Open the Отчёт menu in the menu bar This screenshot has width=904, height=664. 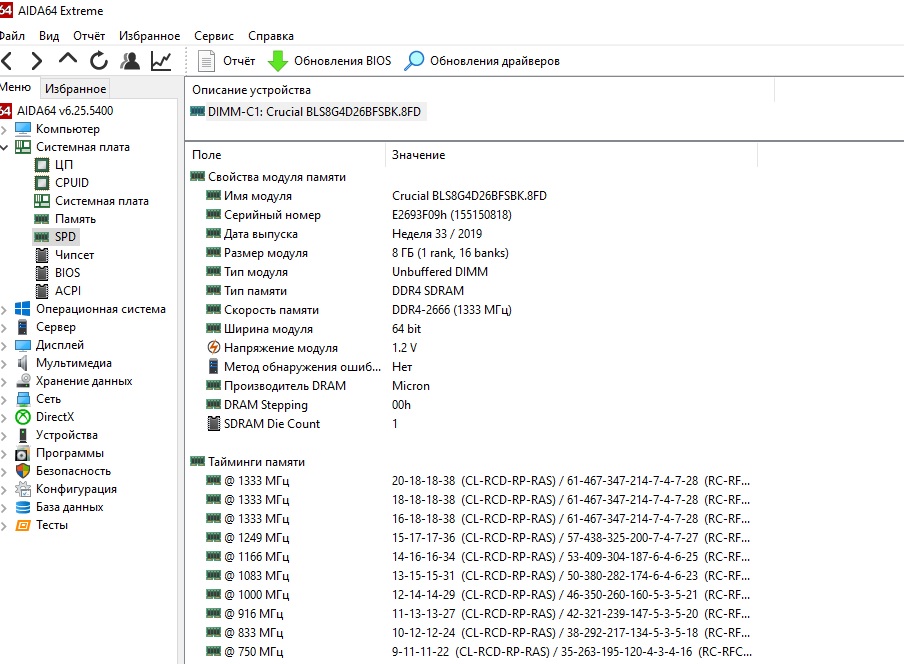tap(89, 36)
